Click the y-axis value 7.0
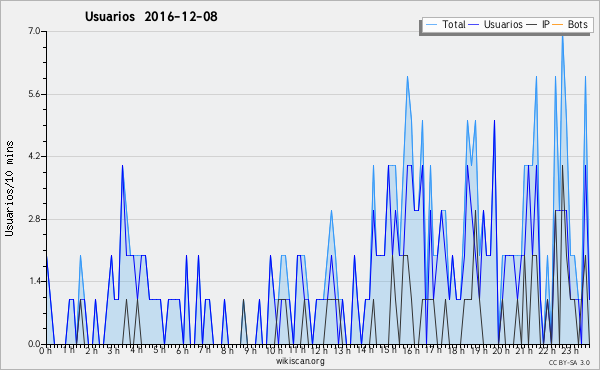 [34, 31]
